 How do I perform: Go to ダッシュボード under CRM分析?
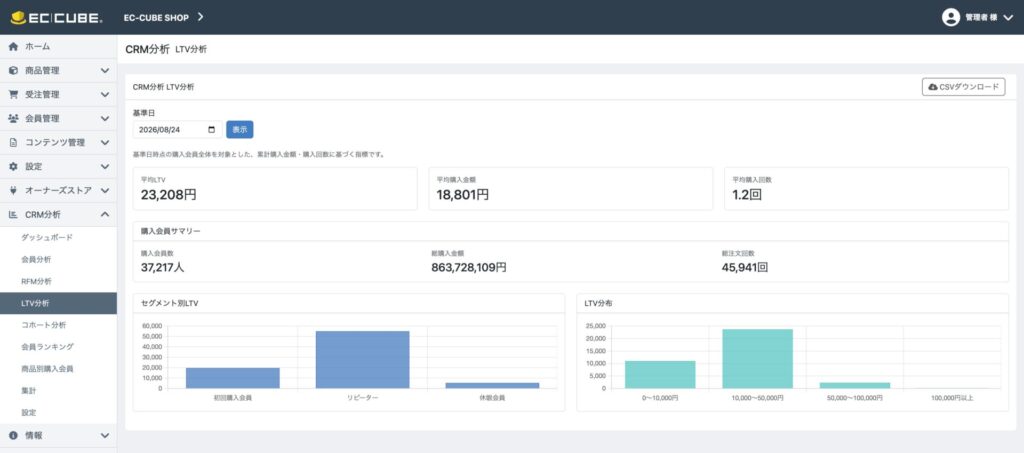pos(47,238)
